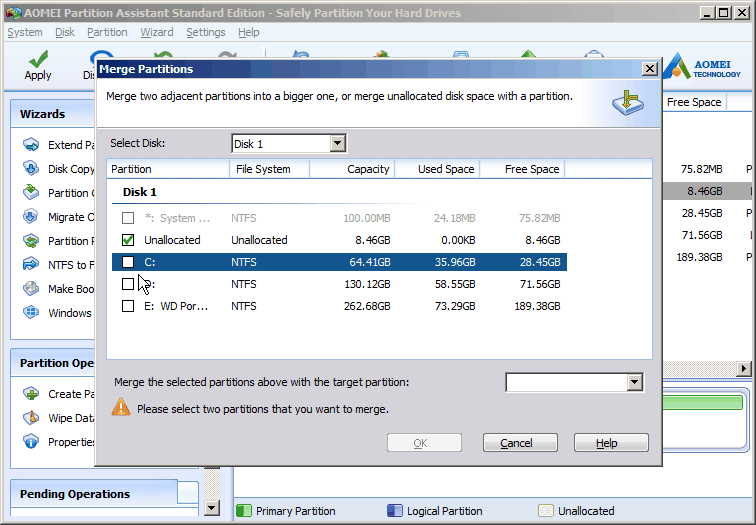Open the Disk menu

(65, 32)
